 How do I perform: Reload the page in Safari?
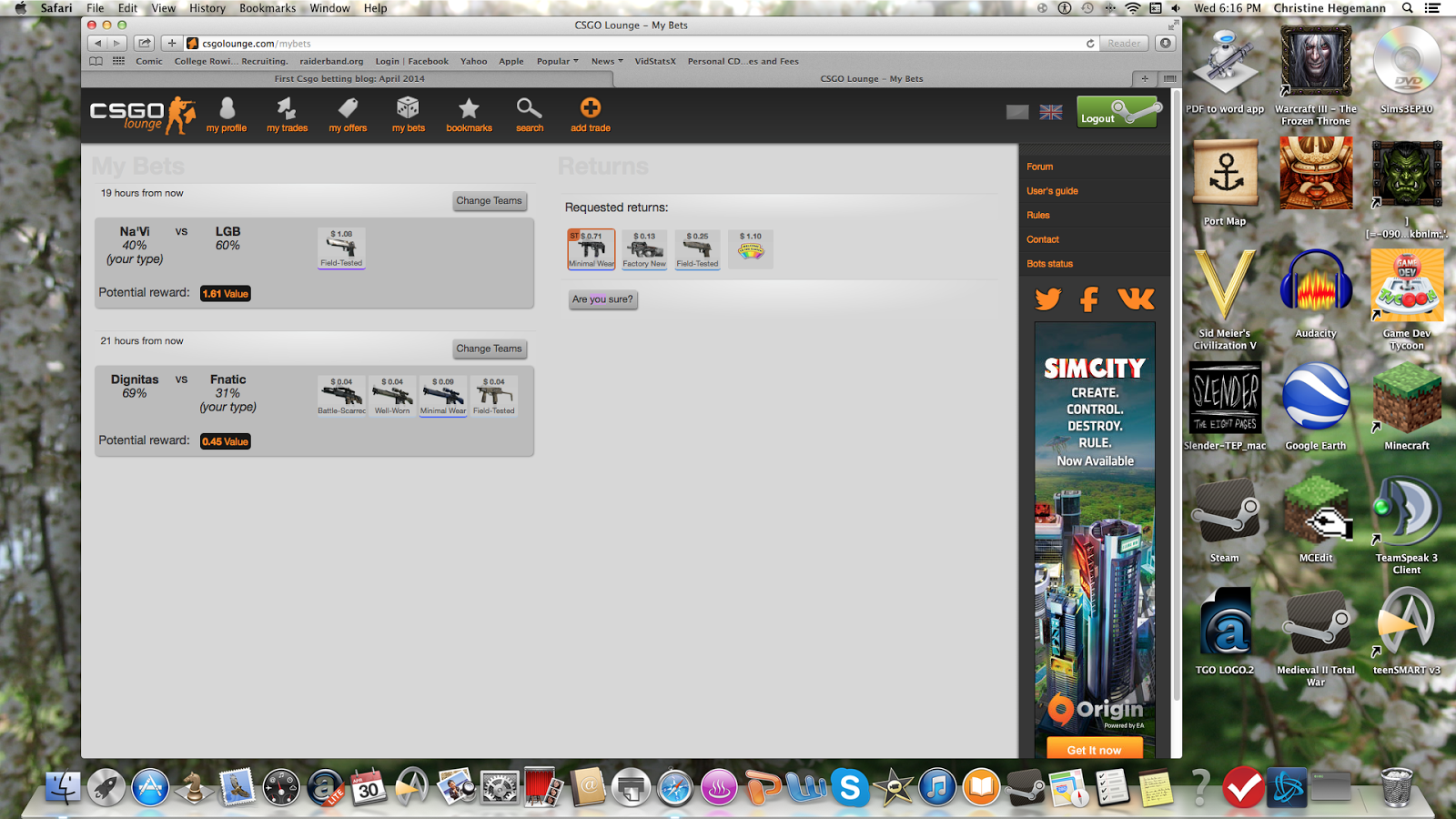[1090, 43]
